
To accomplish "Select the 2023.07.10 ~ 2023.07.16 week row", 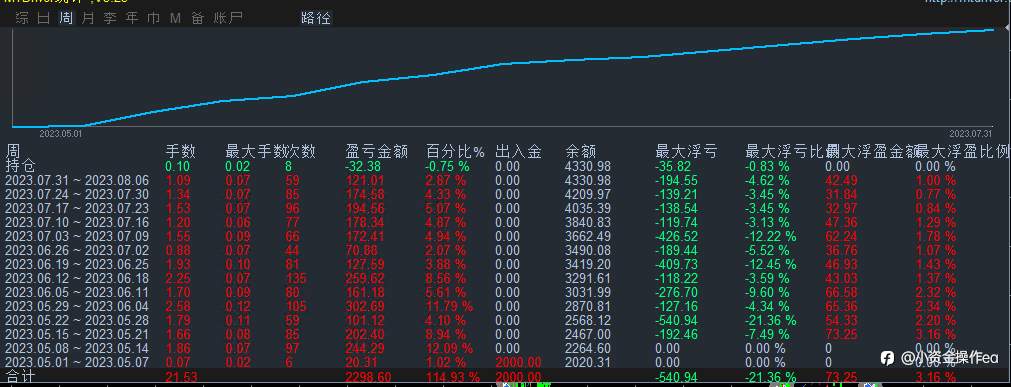I will 77,222.
